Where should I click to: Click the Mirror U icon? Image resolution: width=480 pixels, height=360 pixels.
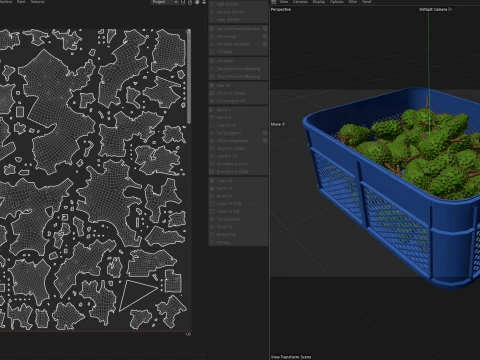(x=212, y=110)
